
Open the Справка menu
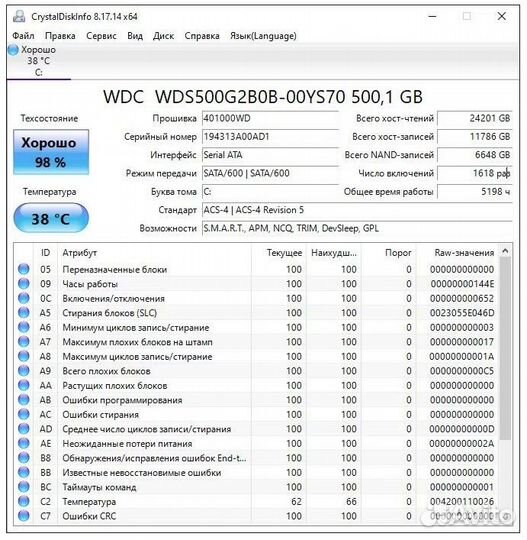click(x=202, y=36)
